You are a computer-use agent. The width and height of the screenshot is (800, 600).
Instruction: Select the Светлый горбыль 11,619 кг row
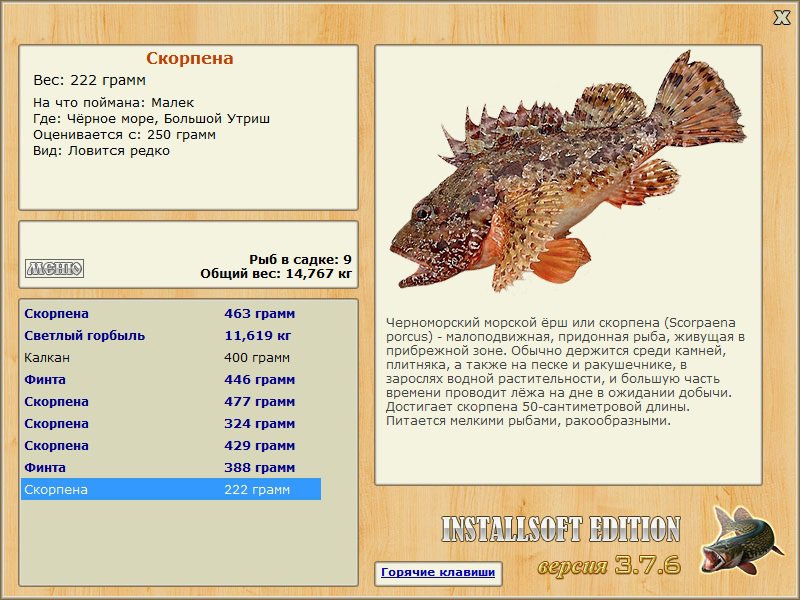click(x=171, y=335)
